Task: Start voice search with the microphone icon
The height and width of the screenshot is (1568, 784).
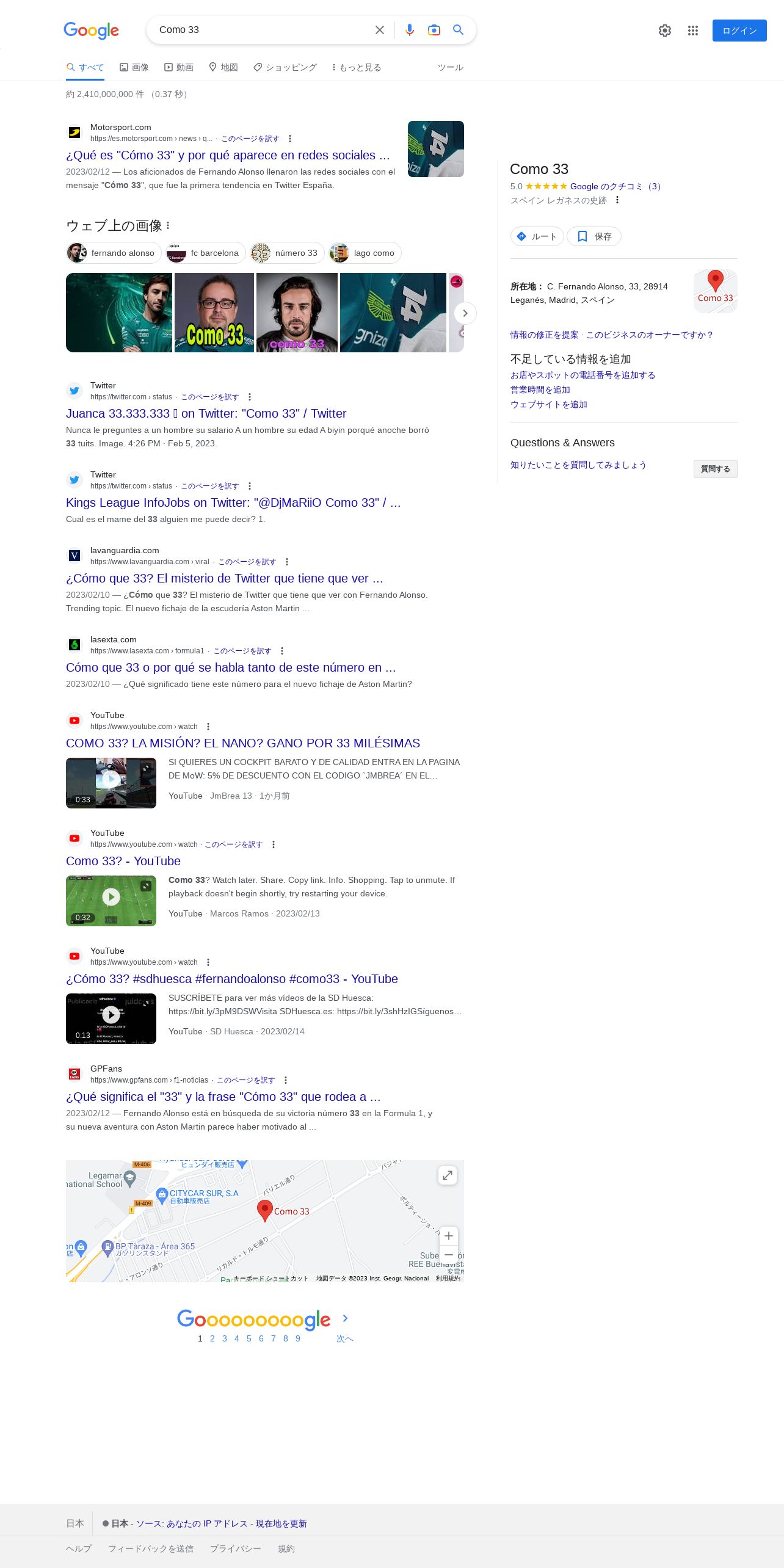Action: tap(409, 30)
